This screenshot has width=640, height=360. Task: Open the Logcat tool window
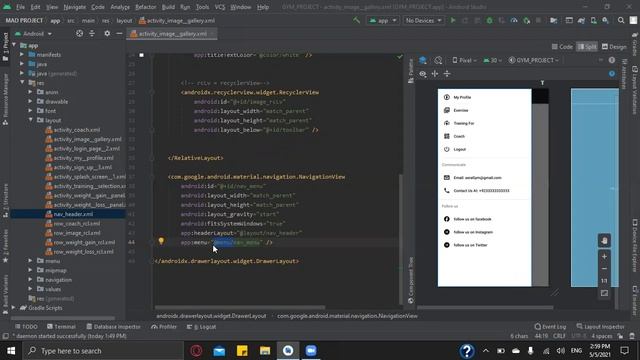(201, 327)
